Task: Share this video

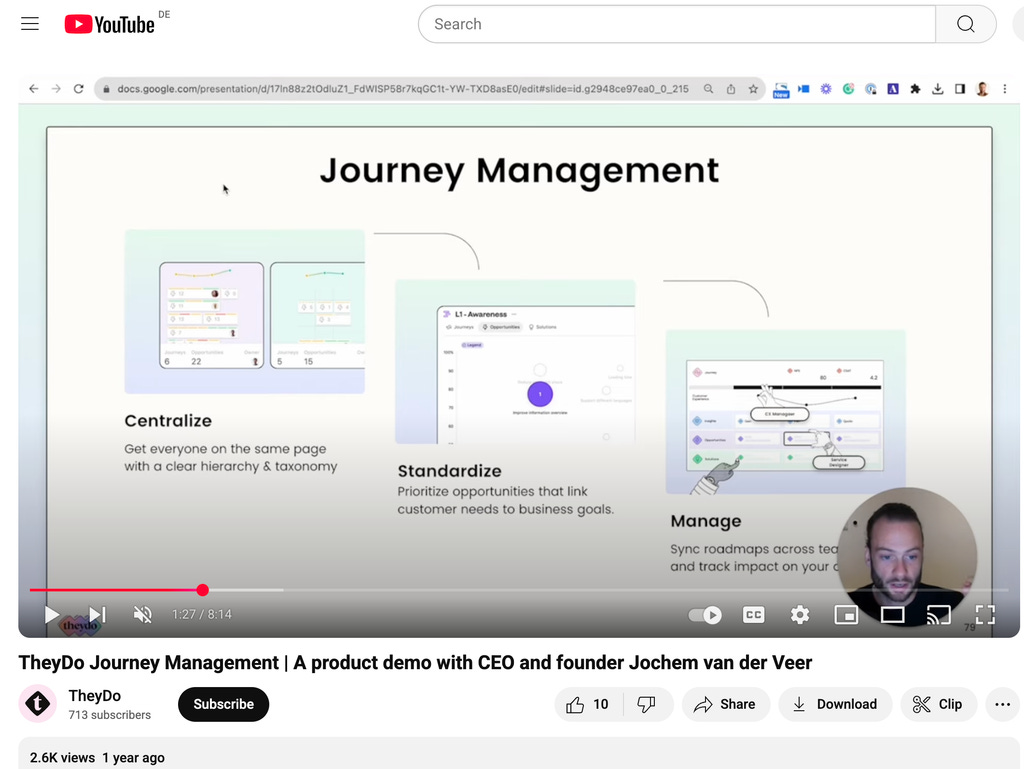Action: click(x=726, y=704)
